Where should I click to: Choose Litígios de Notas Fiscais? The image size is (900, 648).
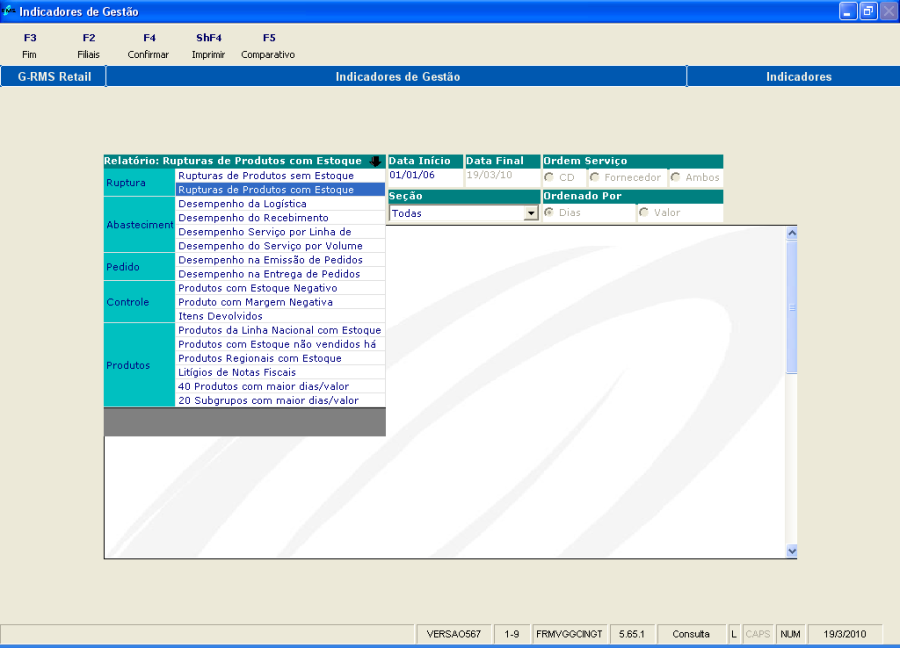(x=280, y=372)
